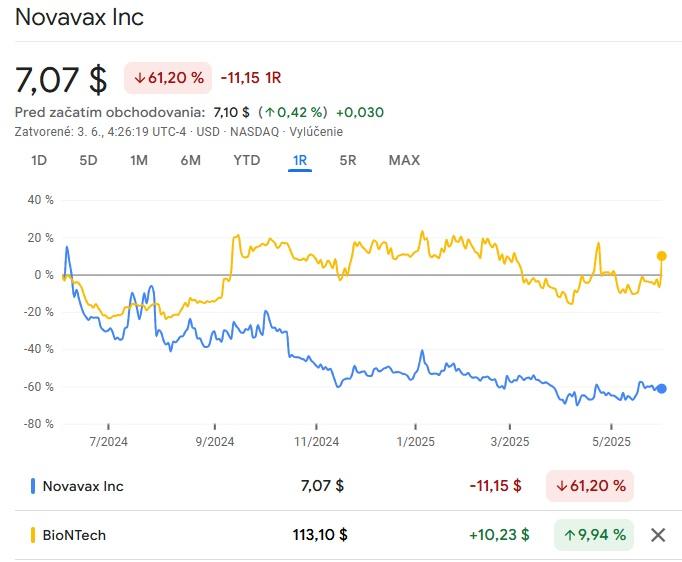Click the 0 % y-axis label
Image resolution: width=682 pixels, height=562 pixels.
point(44,275)
